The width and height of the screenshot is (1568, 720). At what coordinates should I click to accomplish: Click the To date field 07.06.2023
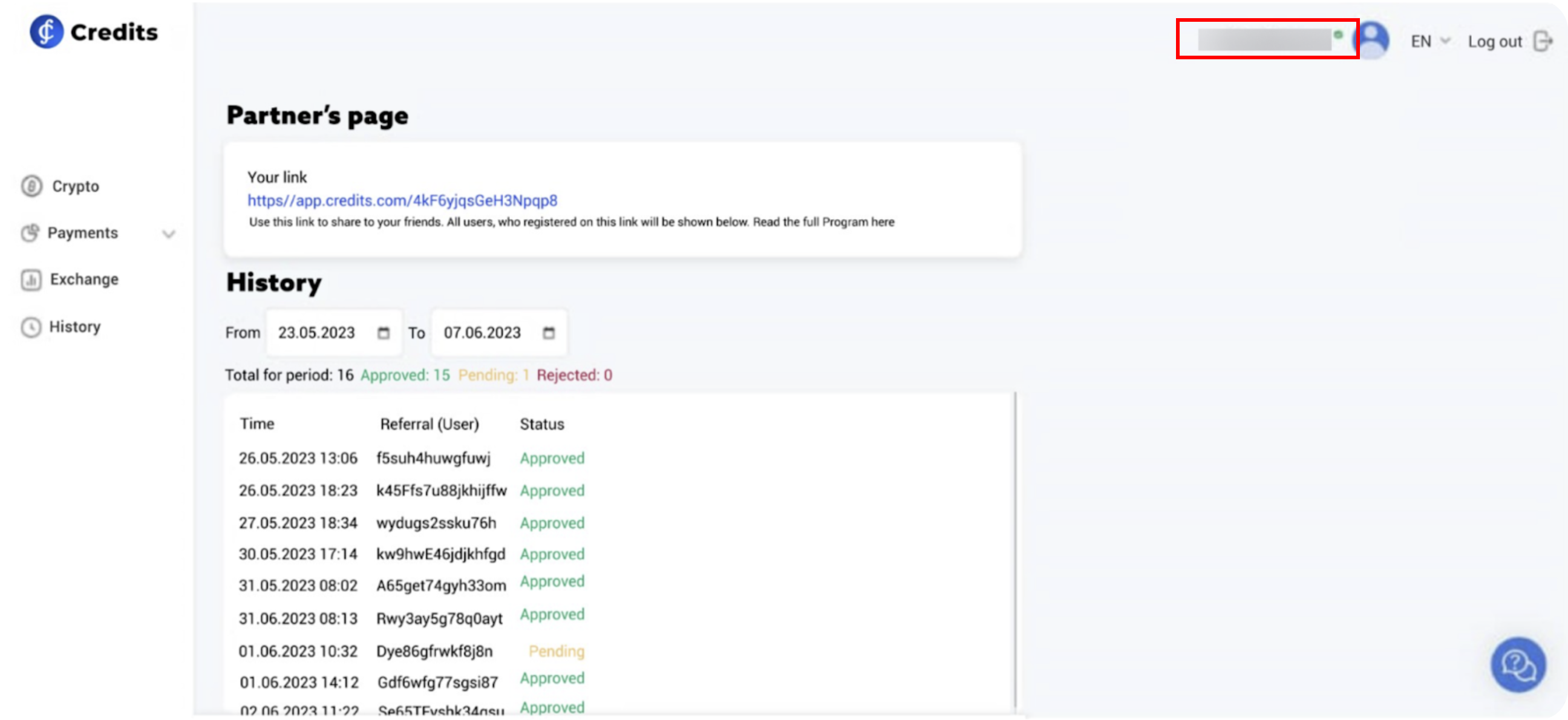pos(482,333)
